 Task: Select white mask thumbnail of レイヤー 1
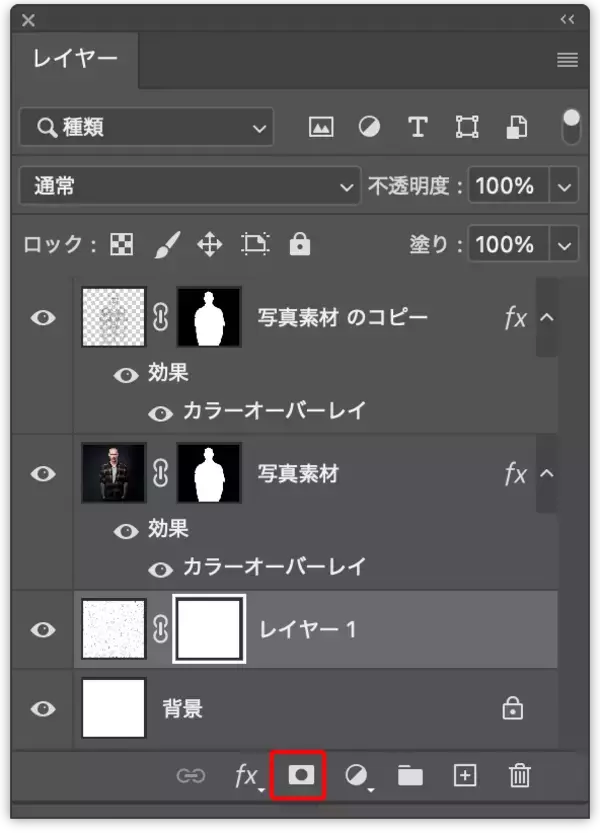click(209, 629)
